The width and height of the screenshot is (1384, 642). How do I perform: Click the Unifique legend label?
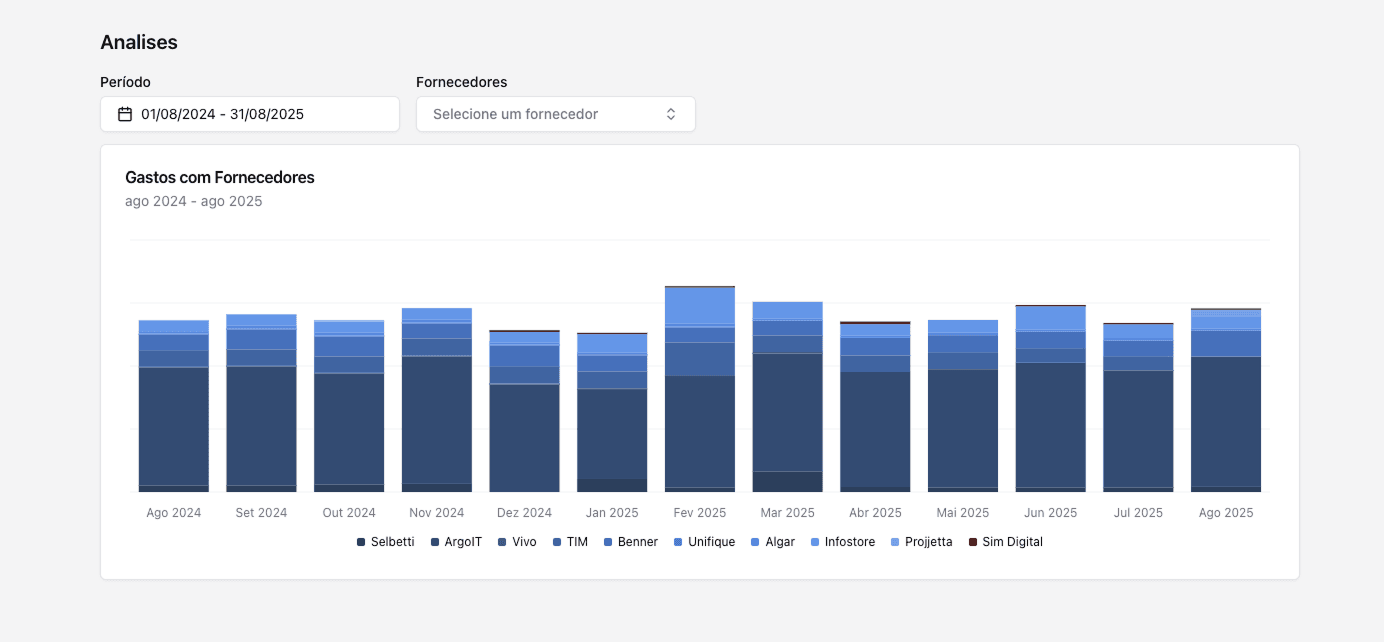pyautogui.click(x=711, y=542)
